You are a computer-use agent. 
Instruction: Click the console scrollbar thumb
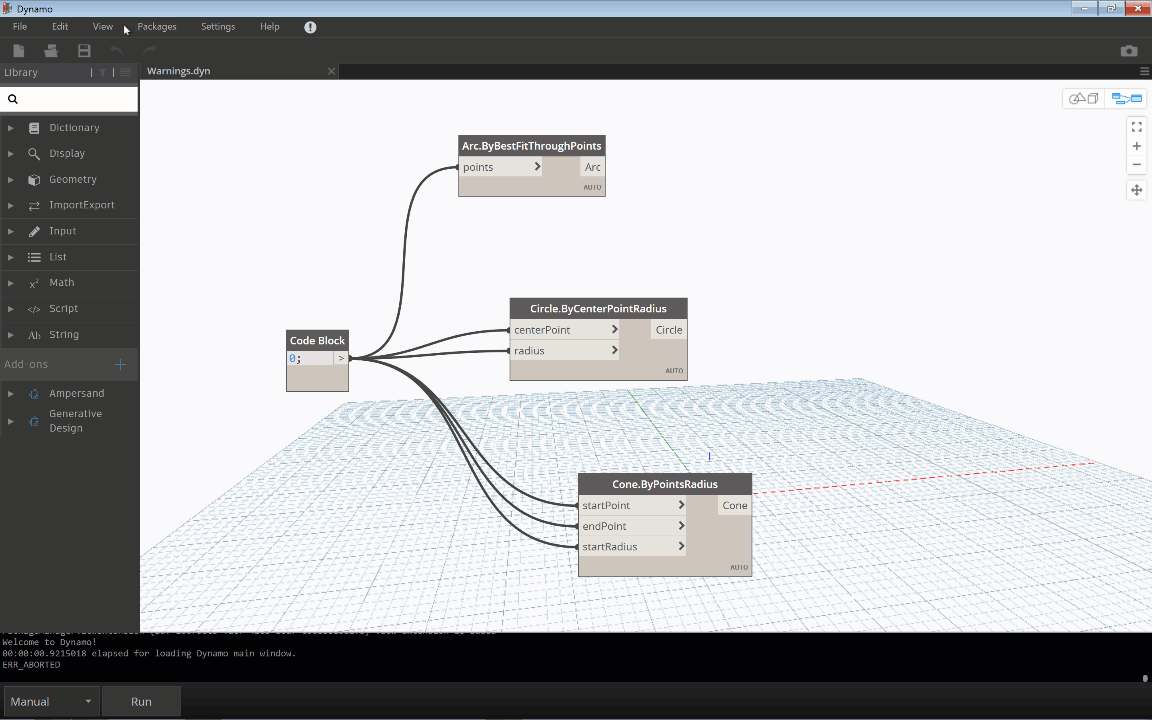pos(1145,677)
